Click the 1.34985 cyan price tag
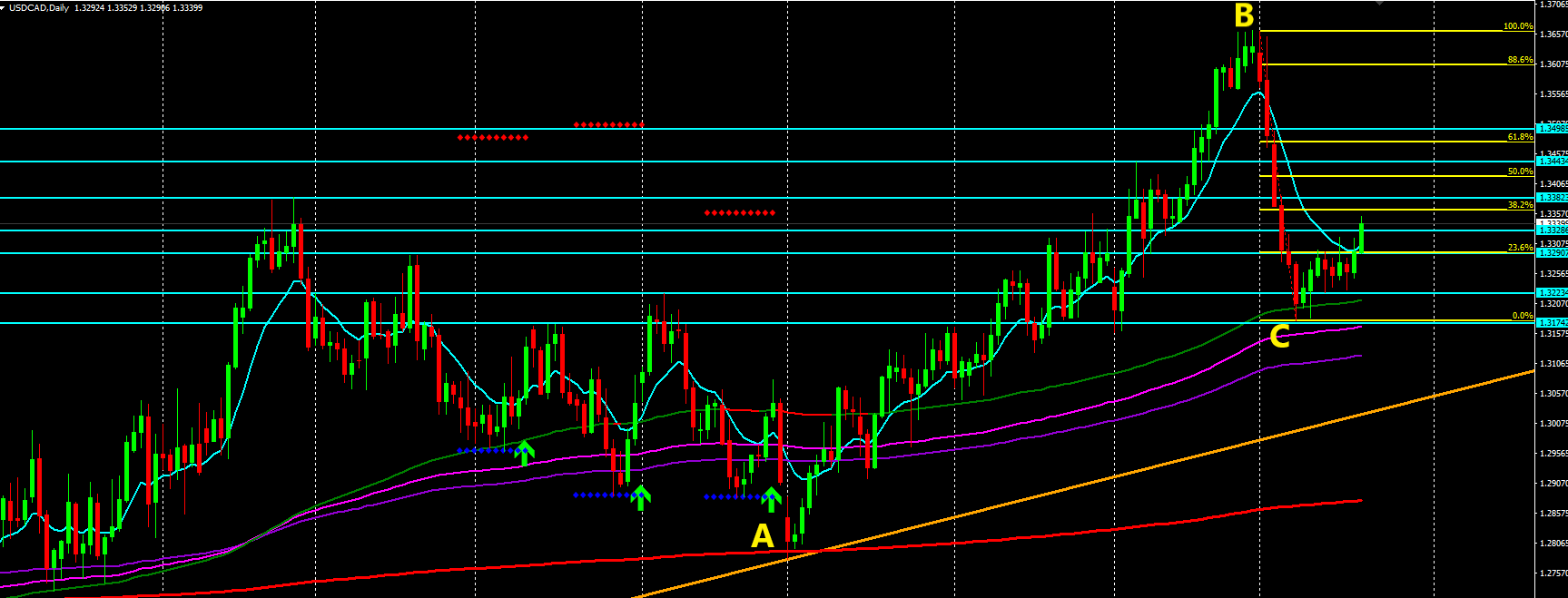The image size is (1568, 598). point(1551,129)
